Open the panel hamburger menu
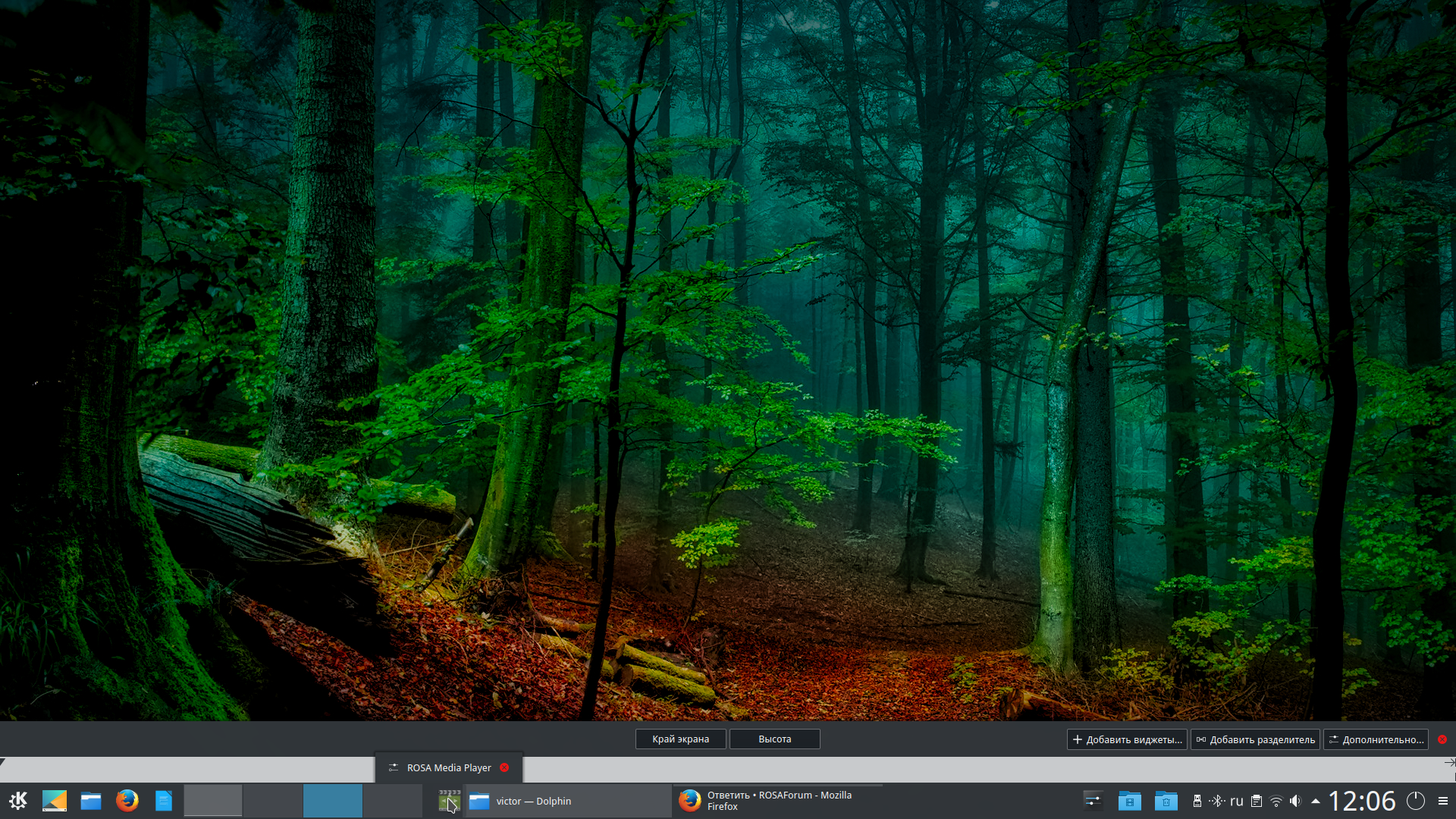This screenshot has width=1456, height=819. [x=1442, y=801]
